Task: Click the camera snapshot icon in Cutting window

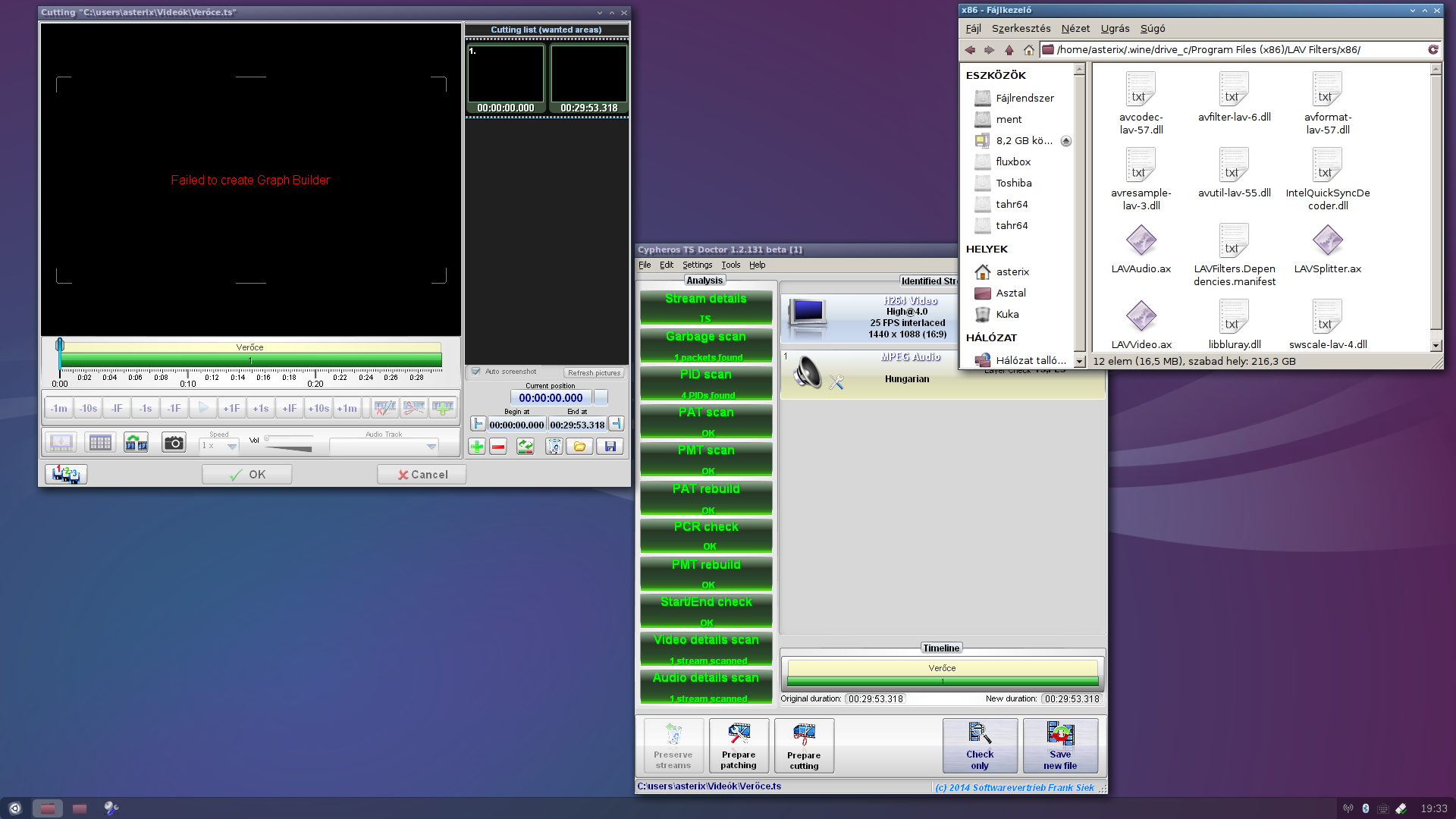Action: 174,443
